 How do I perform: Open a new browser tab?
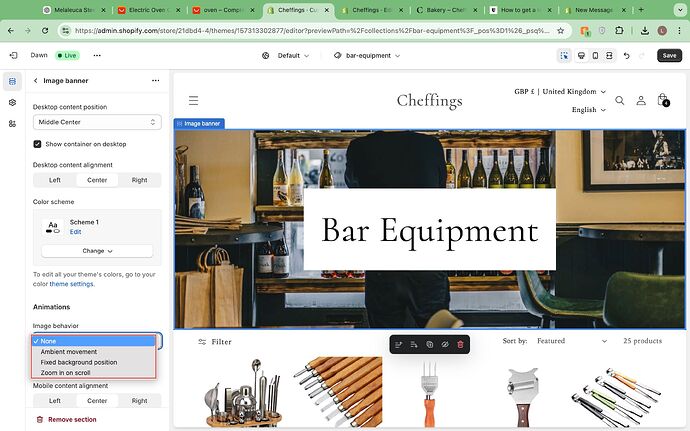pyautogui.click(x=641, y=10)
